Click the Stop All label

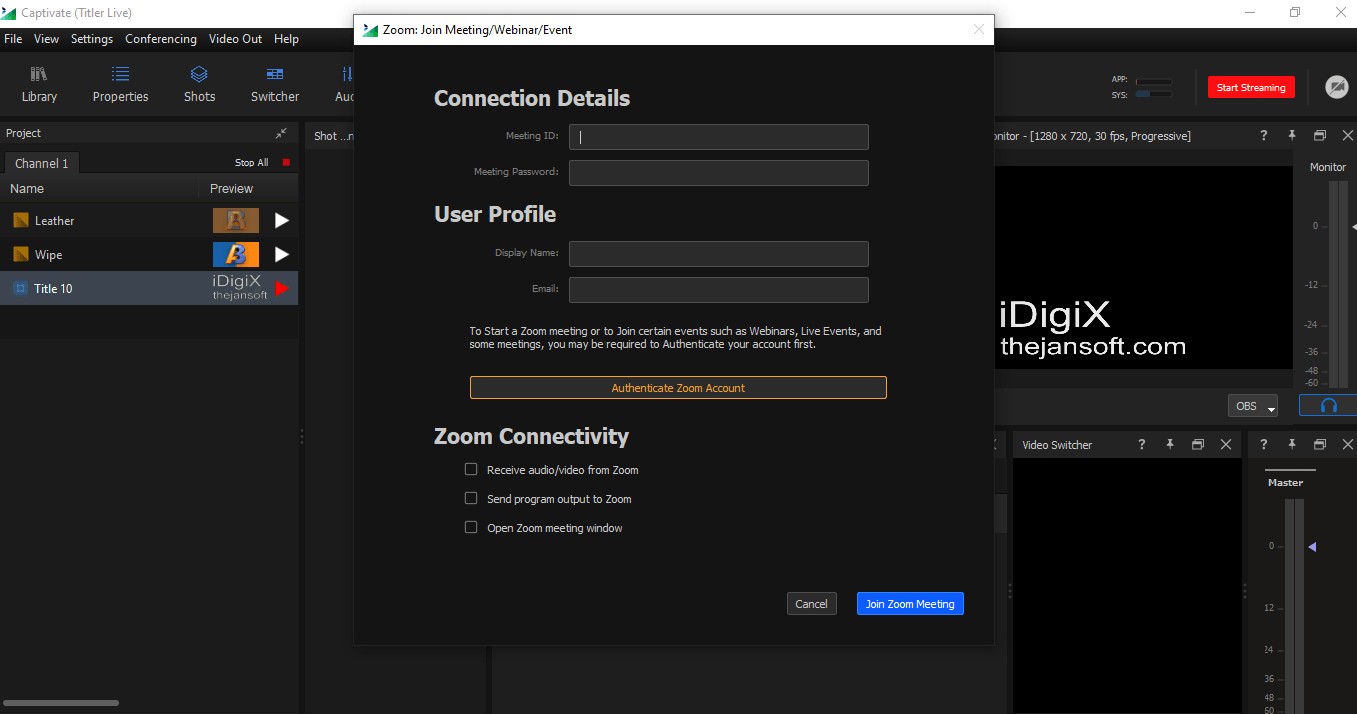click(x=252, y=163)
